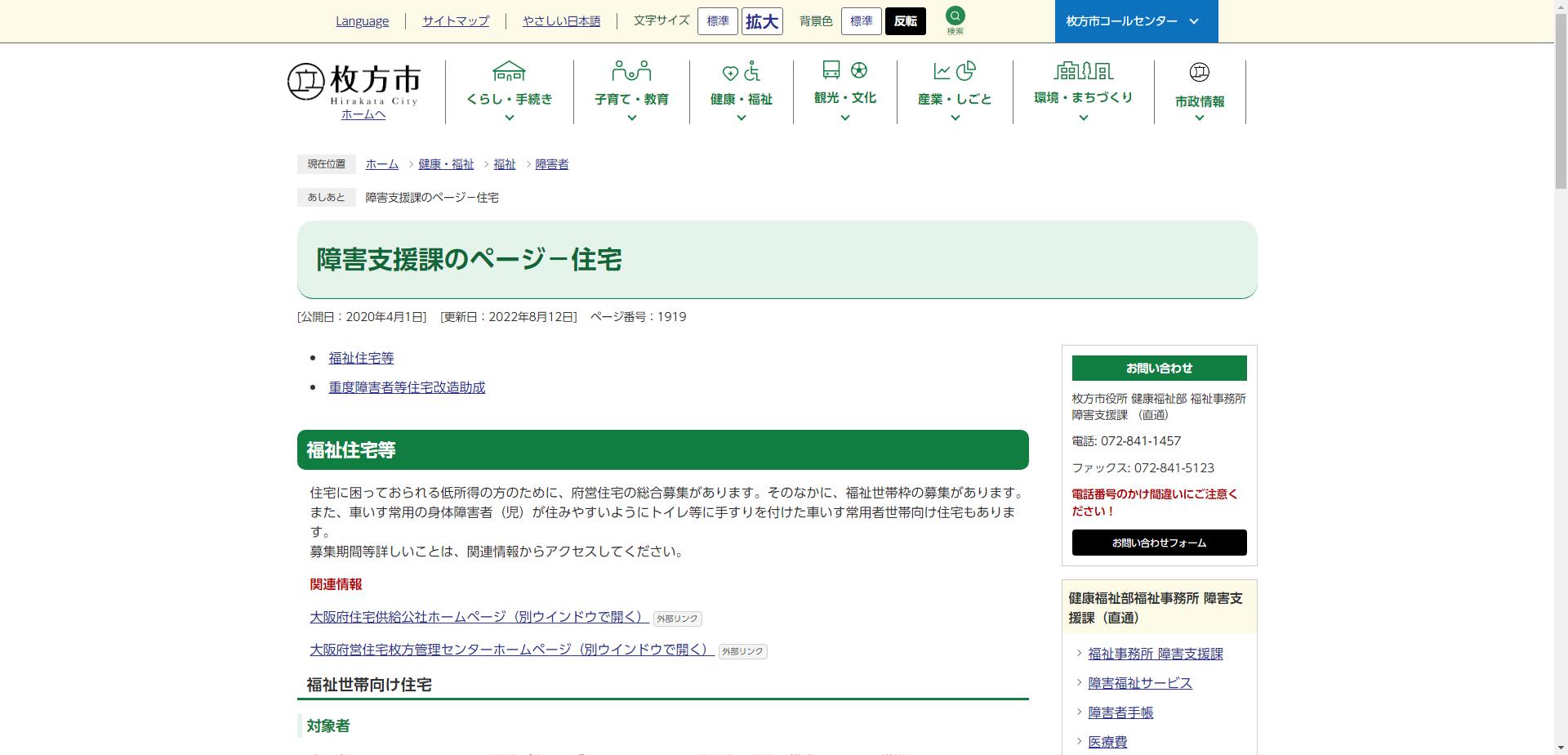Viewport: 1568px width, 755px height.
Task: Open the 健康・福祉 menu
Action: coord(741,99)
